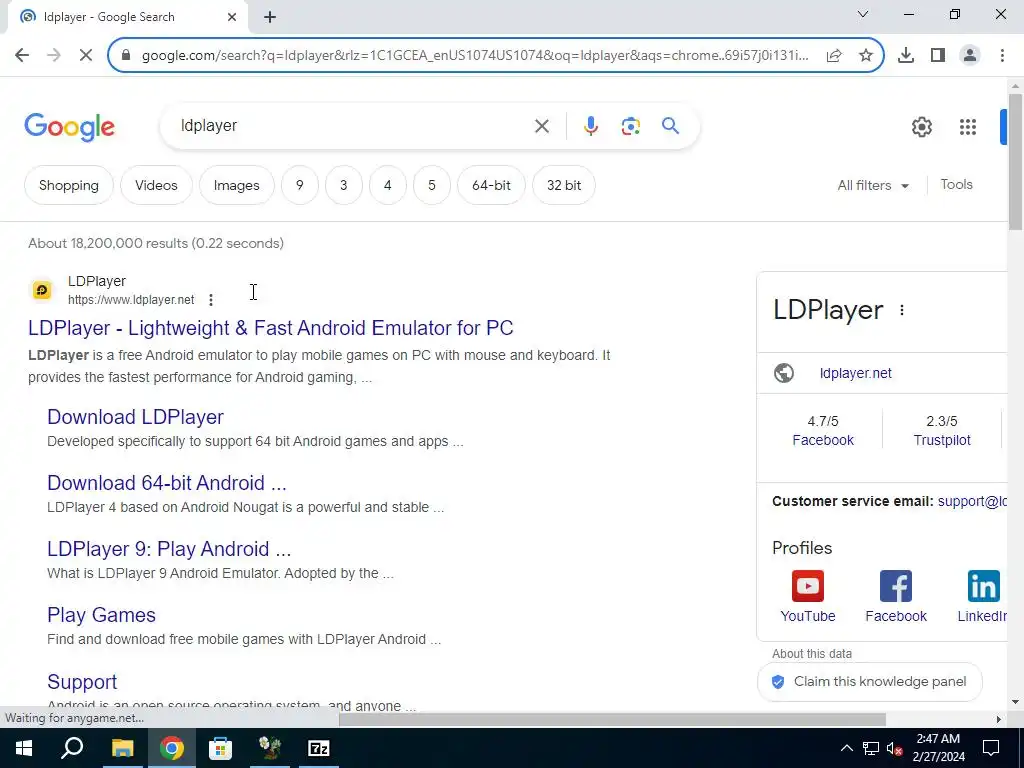The width and height of the screenshot is (1024, 768).
Task: Filter results by Shopping
Action: pos(69,185)
